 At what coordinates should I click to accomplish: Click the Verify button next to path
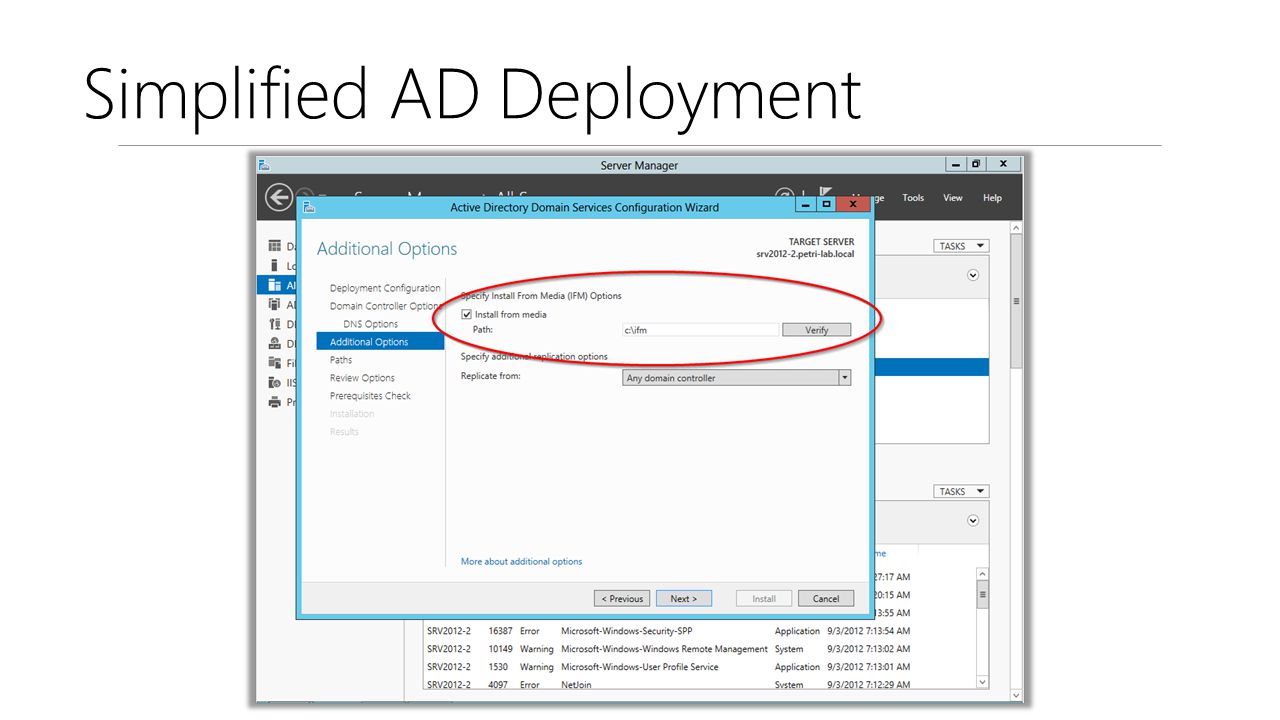(x=817, y=330)
